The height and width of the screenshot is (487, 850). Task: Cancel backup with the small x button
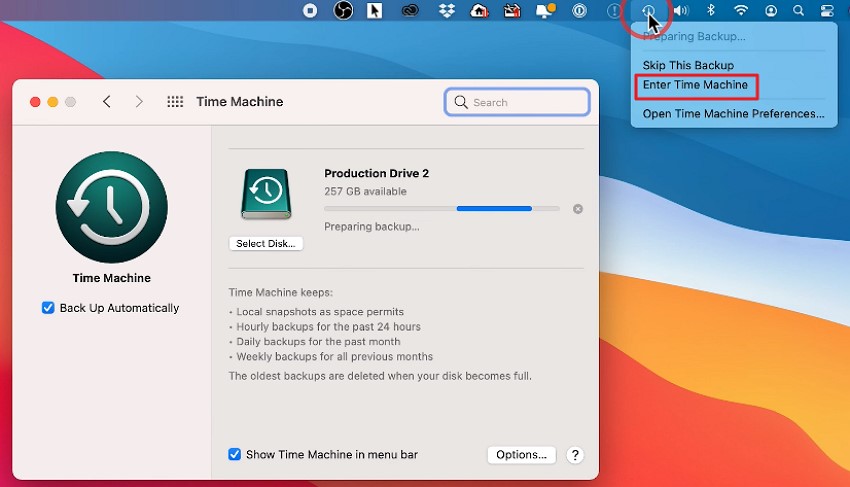click(x=578, y=209)
